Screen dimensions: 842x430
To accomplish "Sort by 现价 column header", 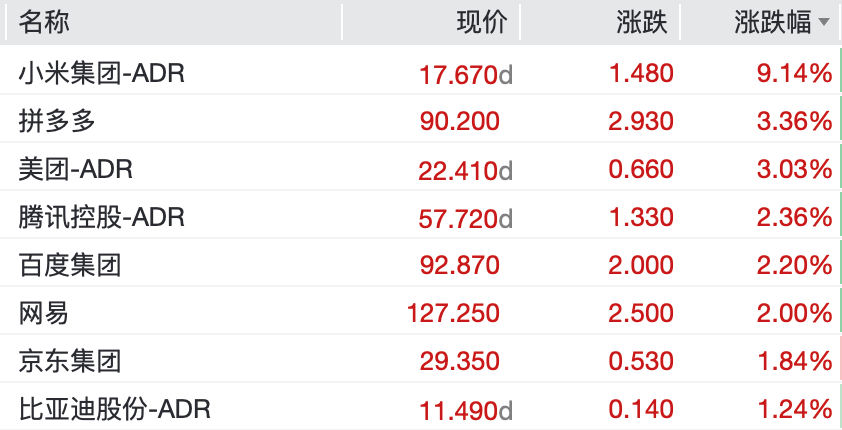I will pyautogui.click(x=482, y=23).
